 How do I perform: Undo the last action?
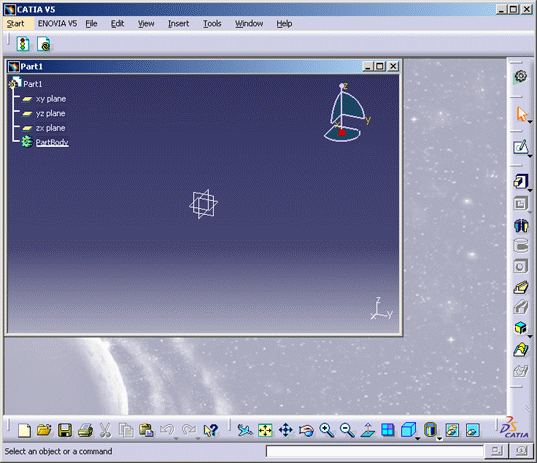tap(167, 430)
